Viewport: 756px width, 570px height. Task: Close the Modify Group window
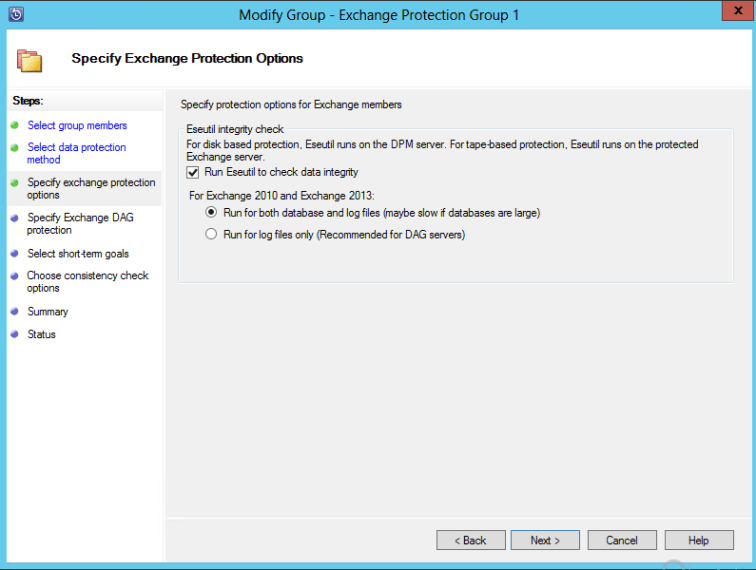click(x=734, y=14)
